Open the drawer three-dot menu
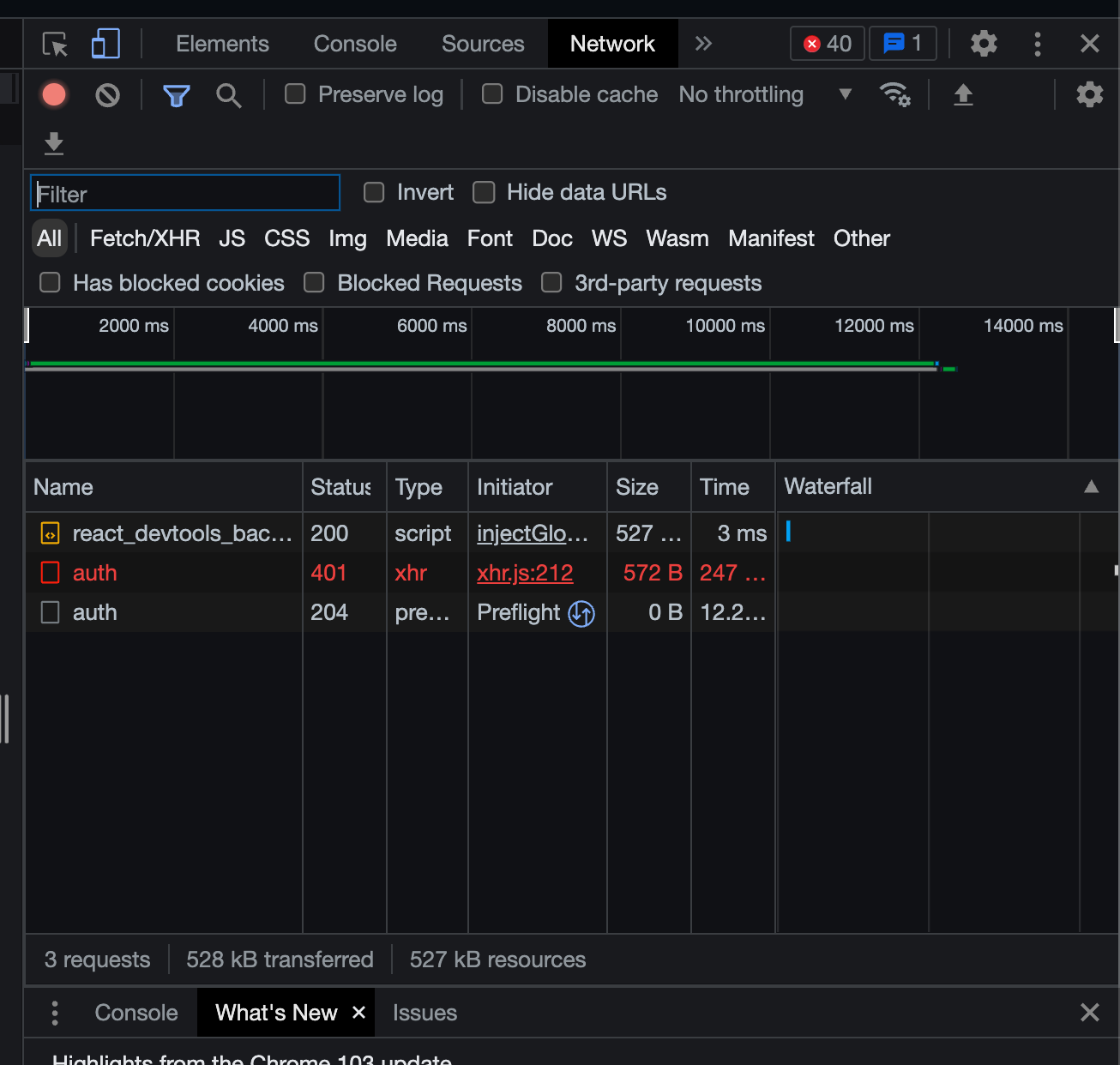This screenshot has height=1065, width=1120. tap(54, 1013)
